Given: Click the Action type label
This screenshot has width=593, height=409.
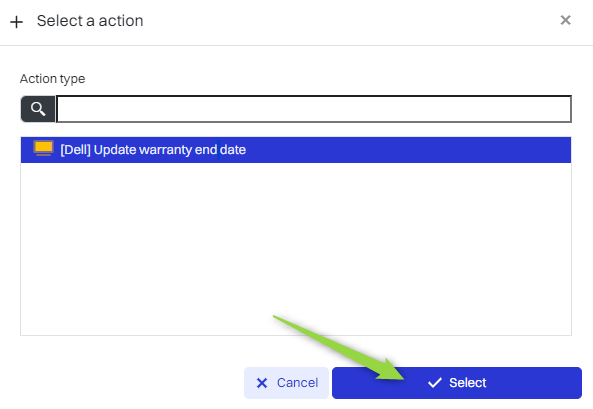Looking at the screenshot, I should (x=53, y=79).
